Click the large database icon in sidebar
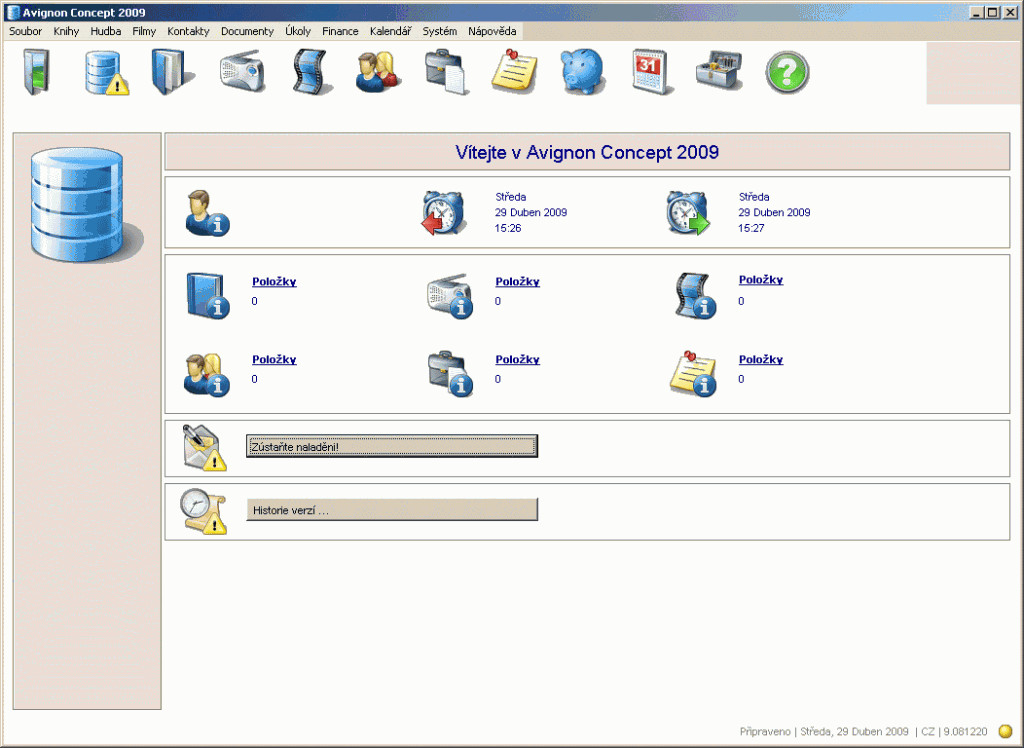Viewport: 1024px width, 748px height. (x=85, y=204)
